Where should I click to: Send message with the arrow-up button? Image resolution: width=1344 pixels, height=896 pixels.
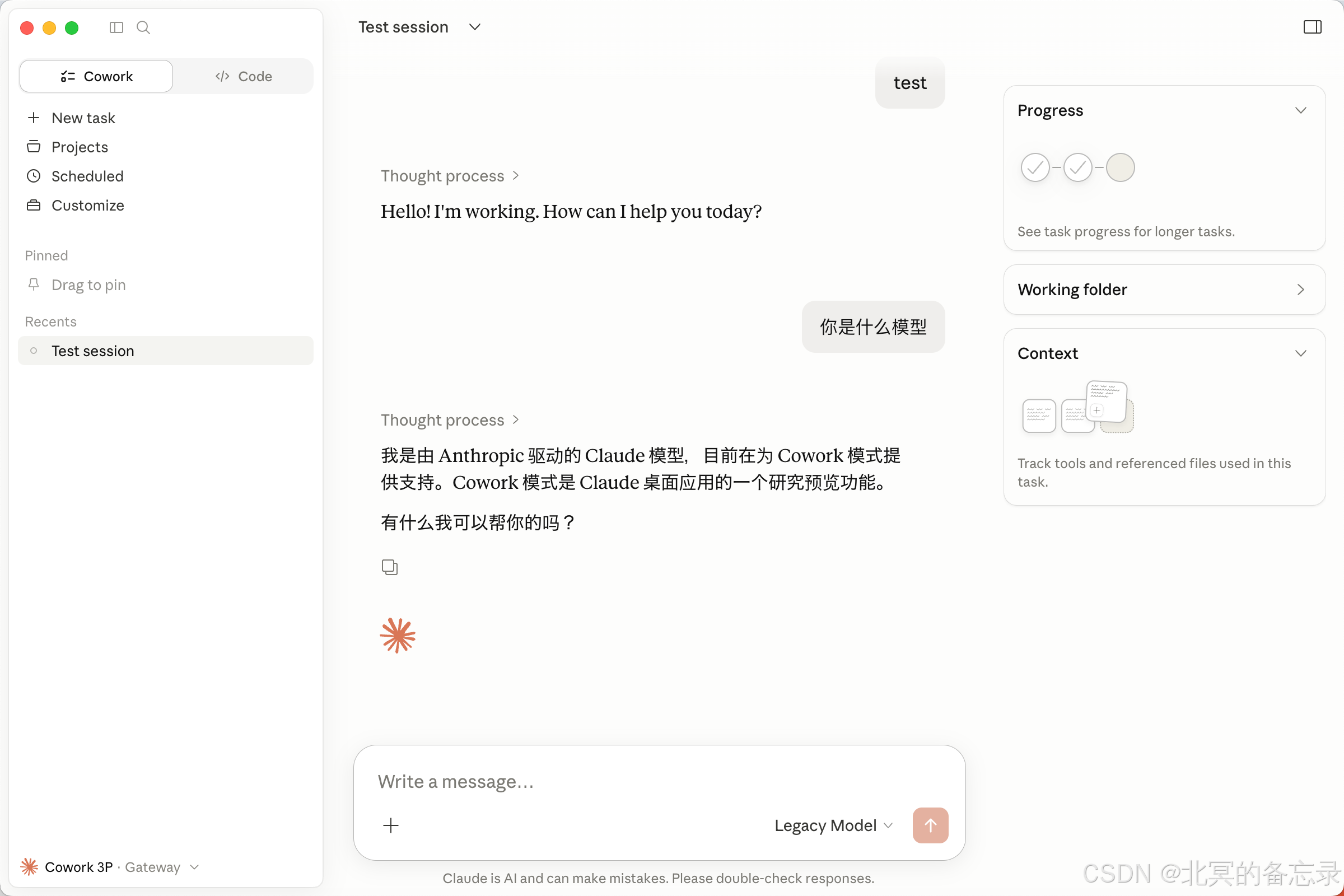930,825
